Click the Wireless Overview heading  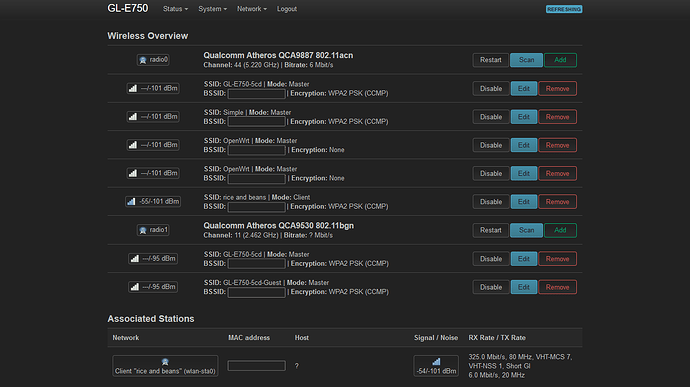pyautogui.click(x=148, y=36)
